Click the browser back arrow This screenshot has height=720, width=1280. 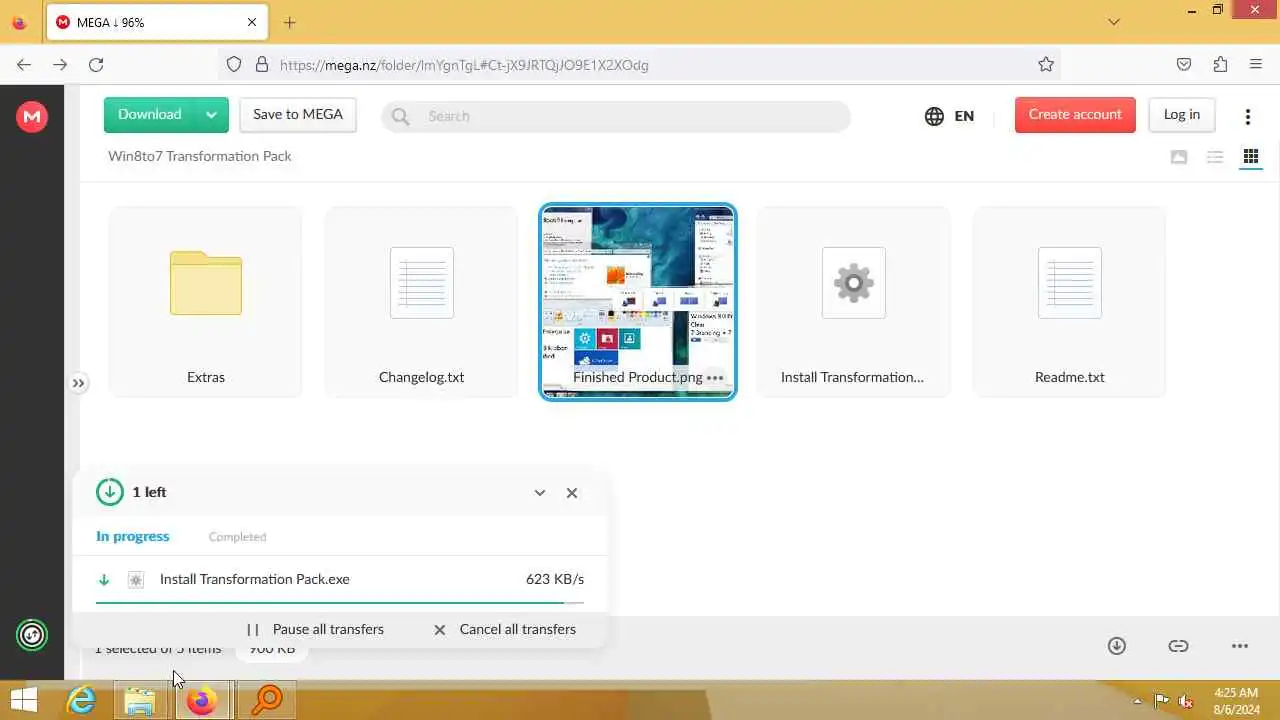[24, 65]
